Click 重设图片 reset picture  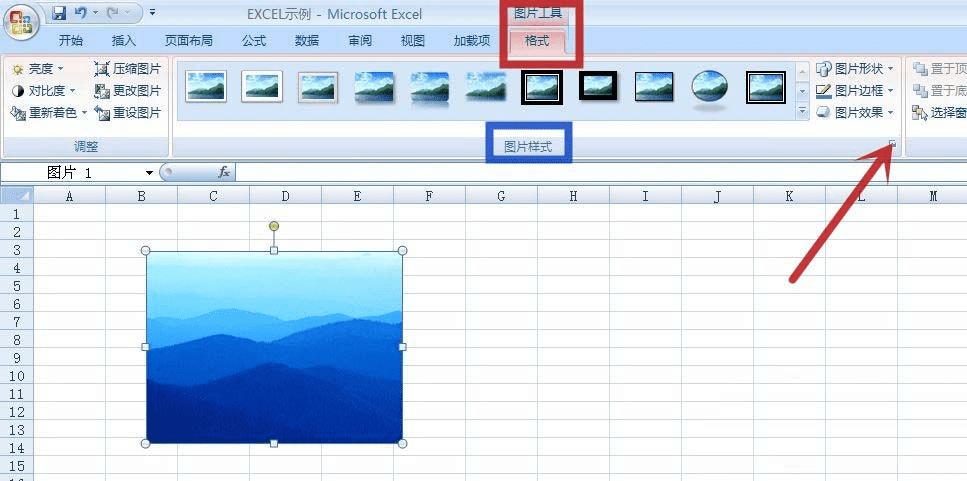[128, 113]
